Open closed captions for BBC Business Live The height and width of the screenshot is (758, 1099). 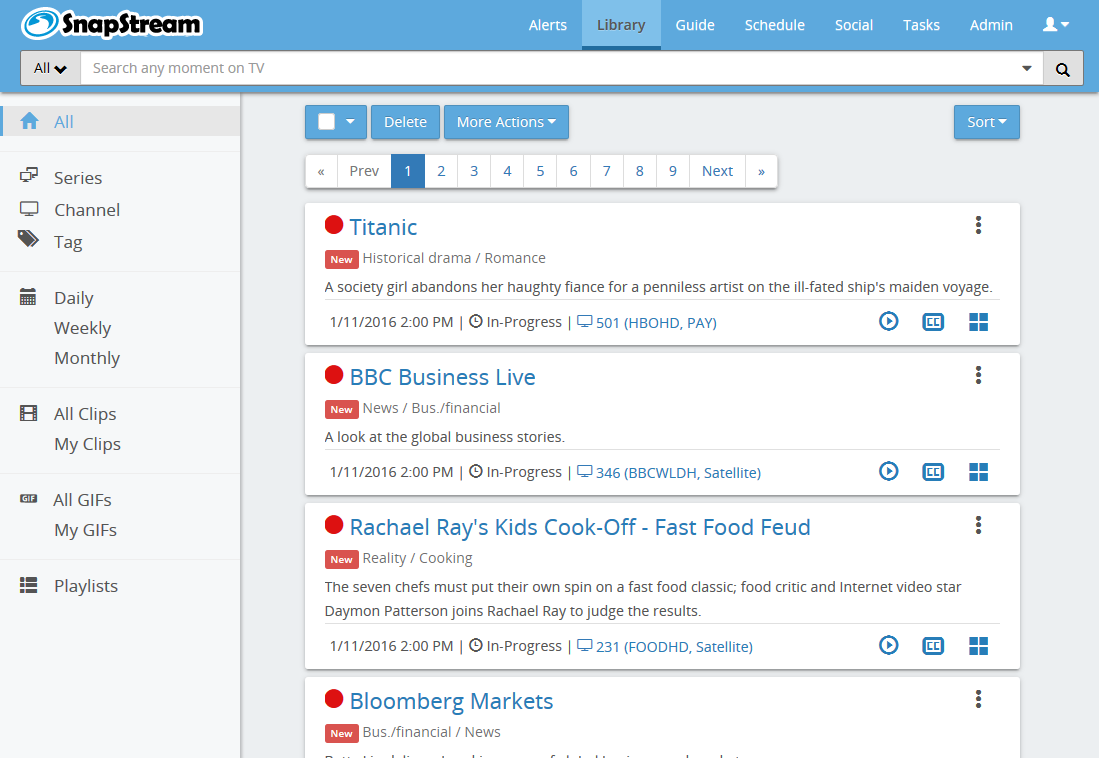tap(933, 471)
